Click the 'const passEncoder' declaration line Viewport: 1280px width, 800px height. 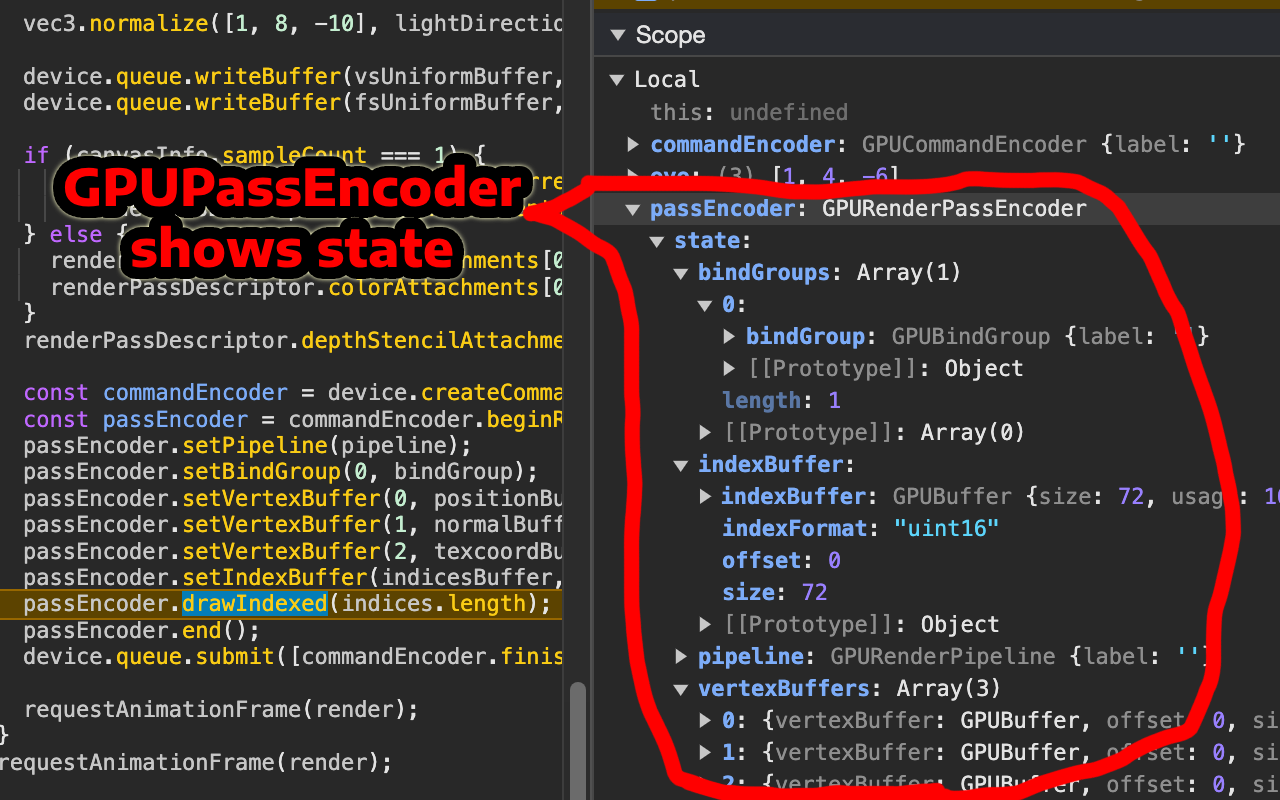point(293,419)
